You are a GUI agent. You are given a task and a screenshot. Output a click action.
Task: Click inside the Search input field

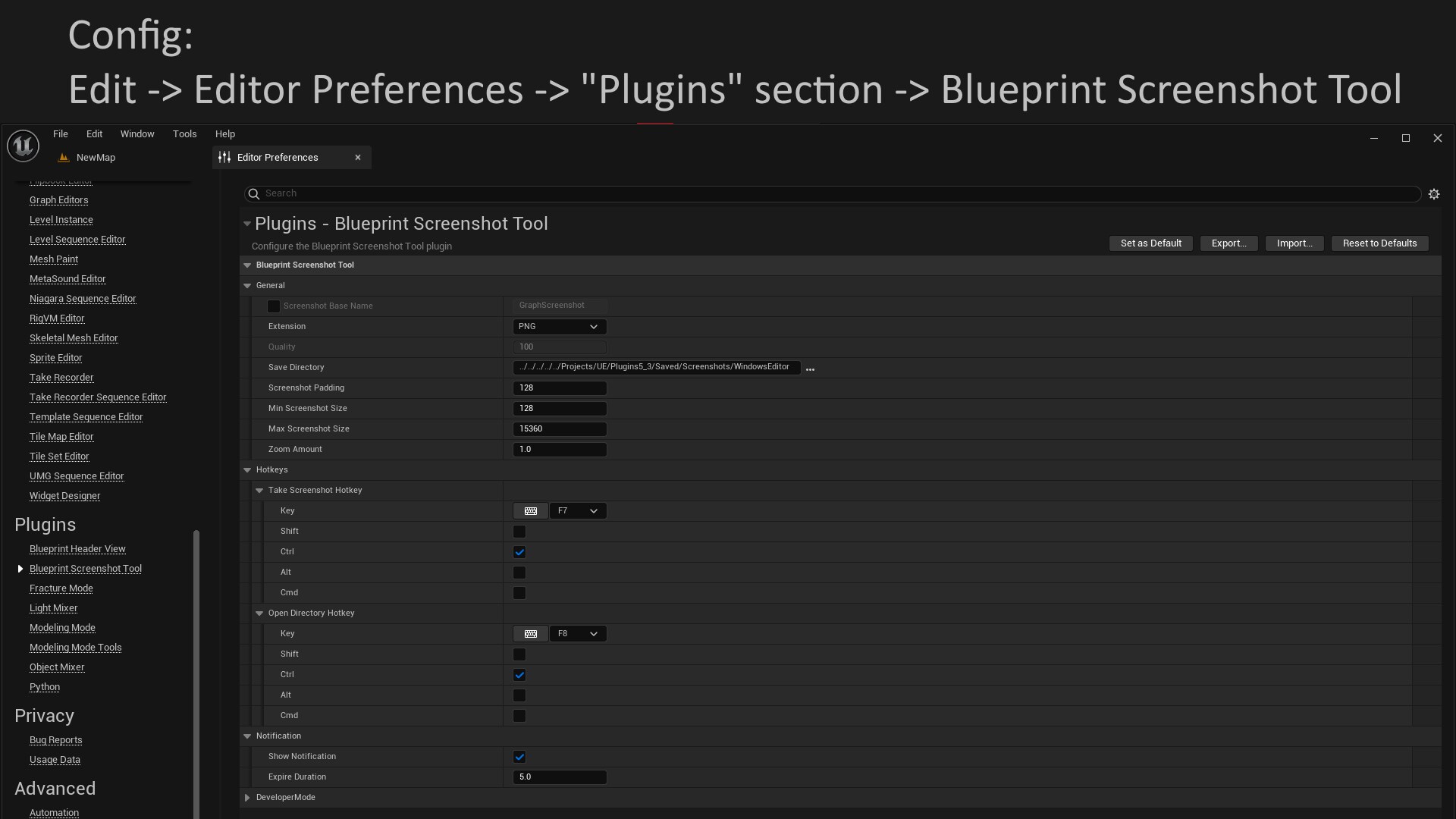pyautogui.click(x=531, y=193)
